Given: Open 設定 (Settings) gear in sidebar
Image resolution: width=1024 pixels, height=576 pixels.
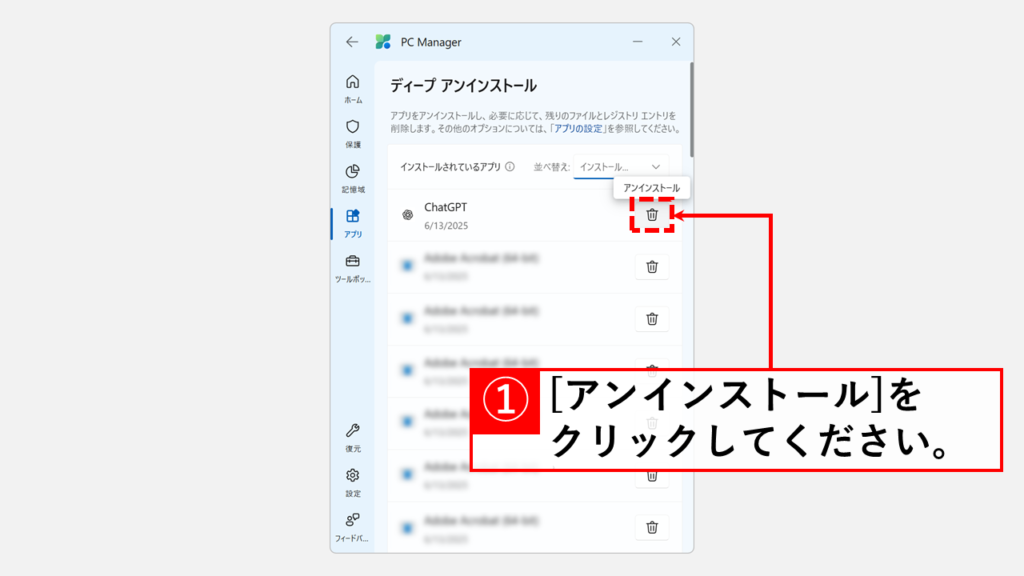Looking at the screenshot, I should pos(353,481).
